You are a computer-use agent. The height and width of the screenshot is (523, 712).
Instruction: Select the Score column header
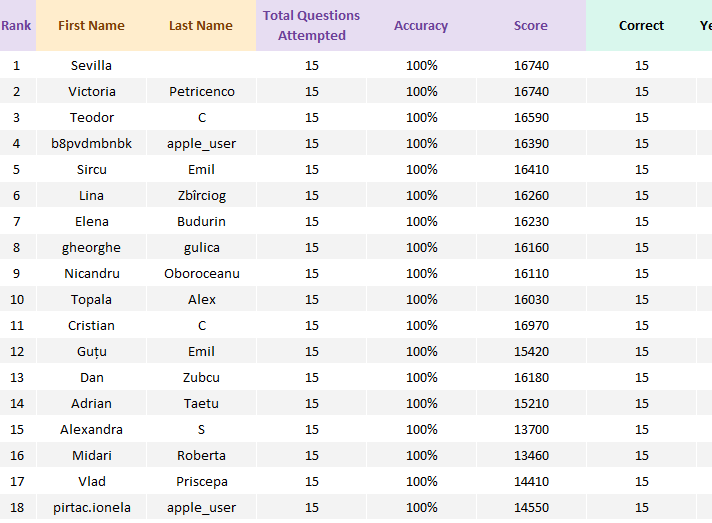[x=531, y=26]
